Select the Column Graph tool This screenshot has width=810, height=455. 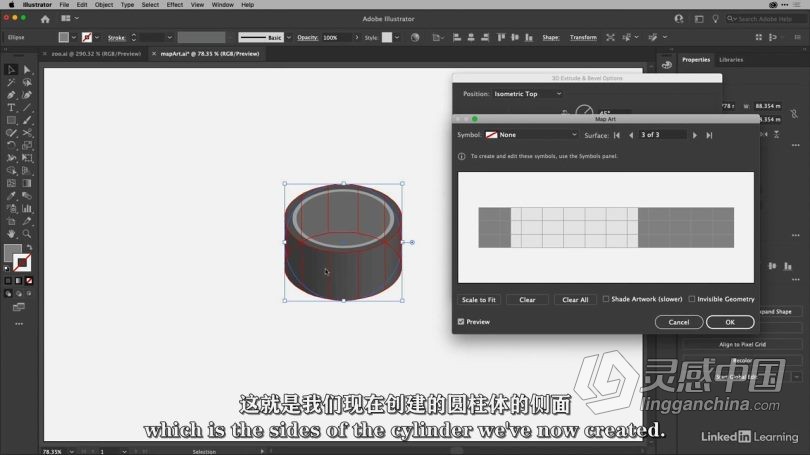pos(27,209)
